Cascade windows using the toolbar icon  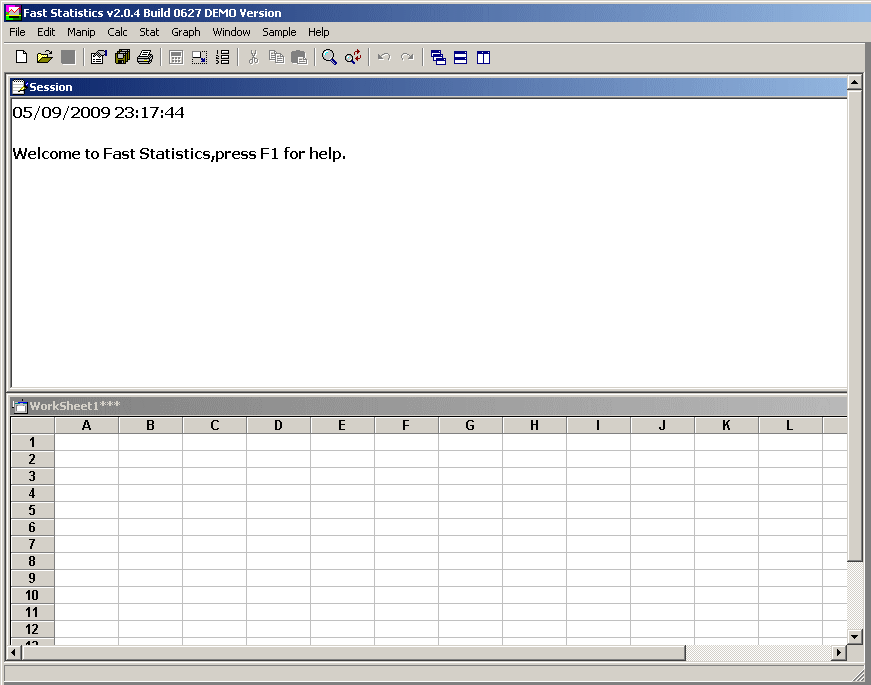coord(438,57)
